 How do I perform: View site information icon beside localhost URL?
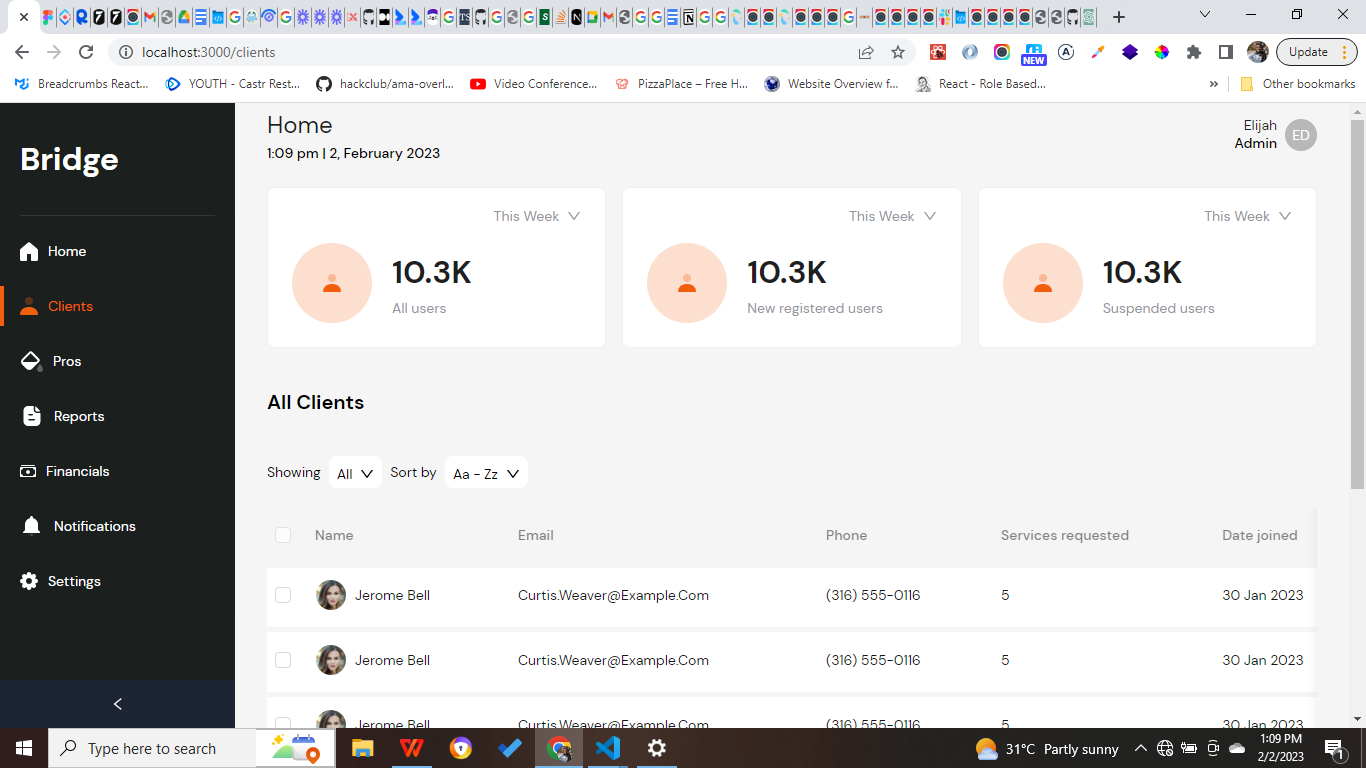coord(126,52)
